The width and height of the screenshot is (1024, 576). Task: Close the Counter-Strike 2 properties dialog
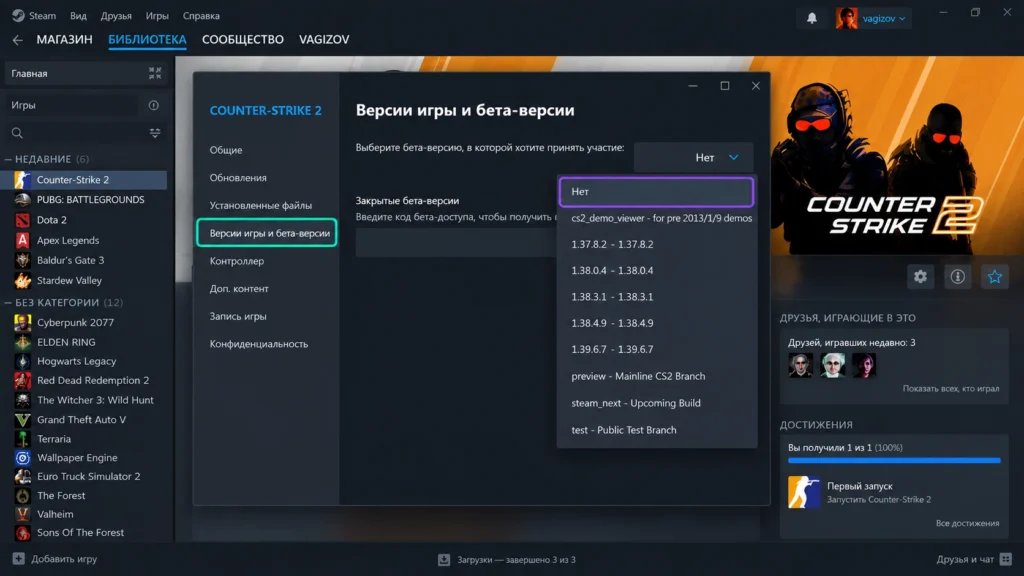pos(756,86)
